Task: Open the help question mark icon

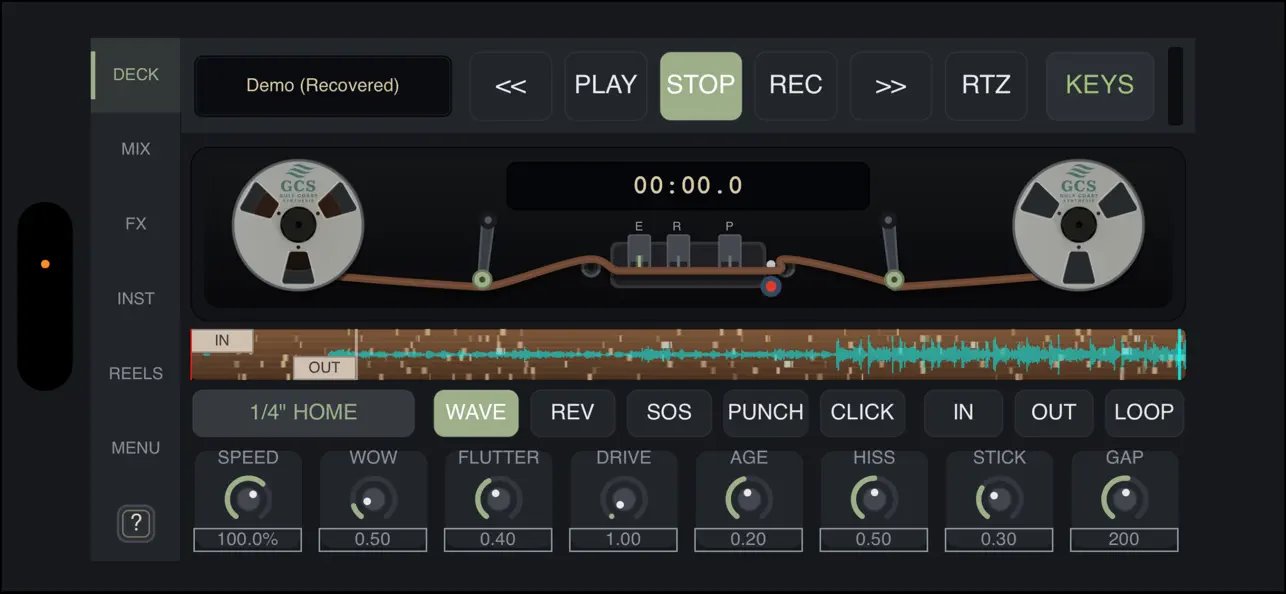Action: click(x=136, y=523)
